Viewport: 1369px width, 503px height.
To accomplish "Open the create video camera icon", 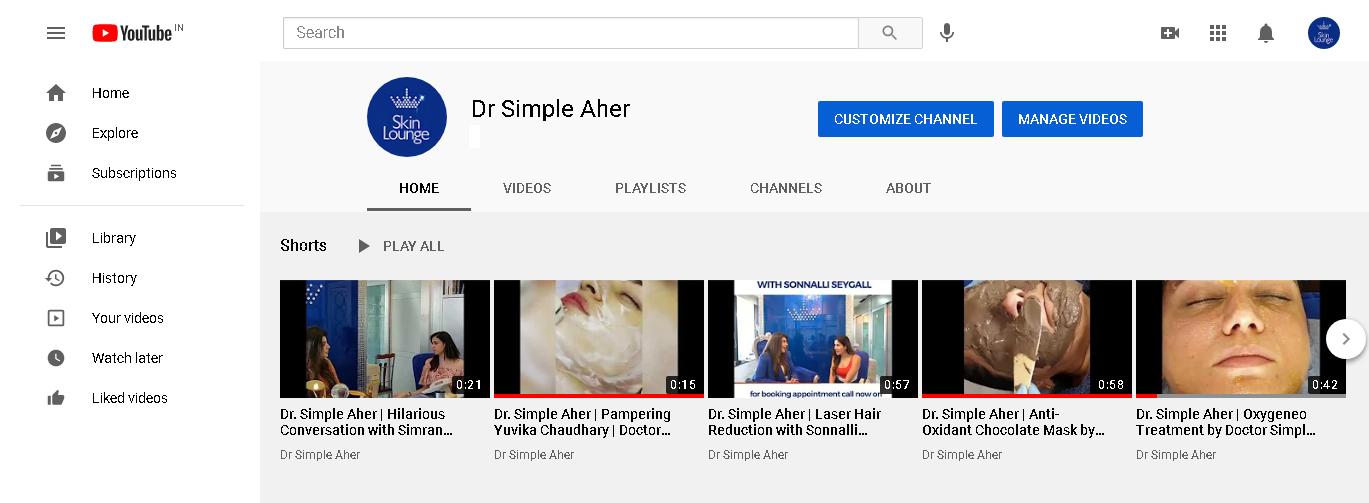I will (x=1170, y=33).
